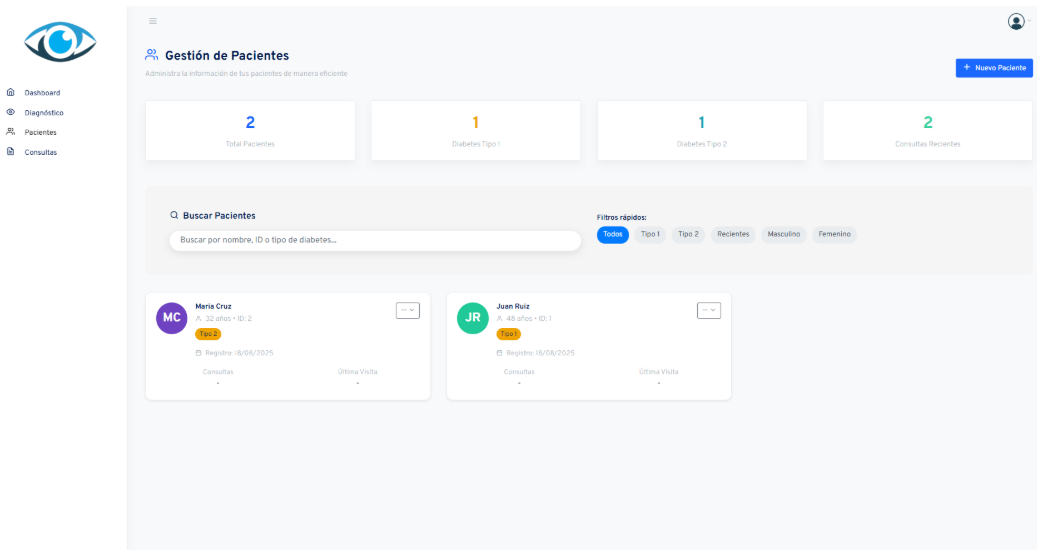Screen dimensions: 1037x550
Task: Click the Consultas document icon
Action: click(11, 151)
